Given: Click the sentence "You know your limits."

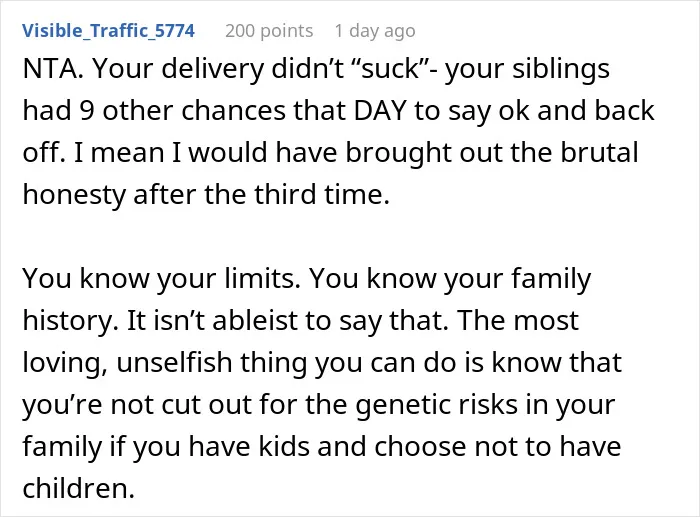Looking at the screenshot, I should click(161, 279).
